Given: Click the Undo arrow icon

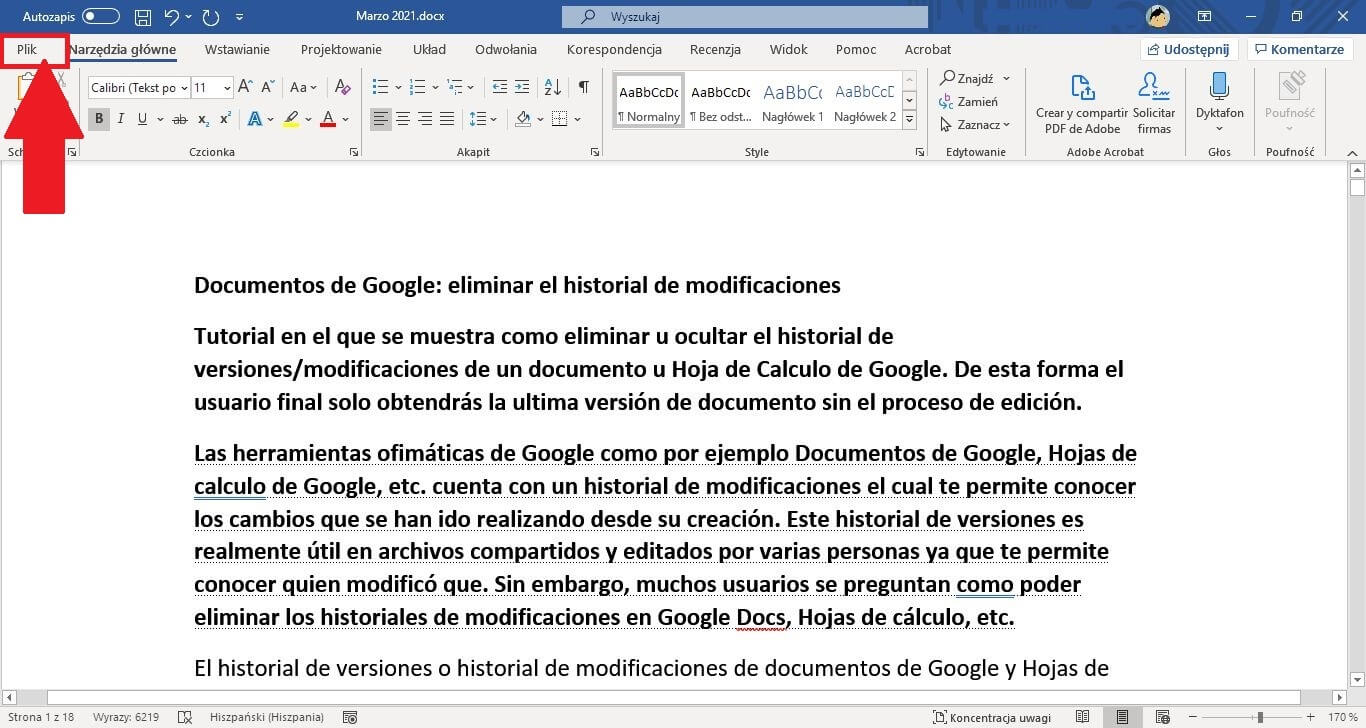Looking at the screenshot, I should point(171,17).
